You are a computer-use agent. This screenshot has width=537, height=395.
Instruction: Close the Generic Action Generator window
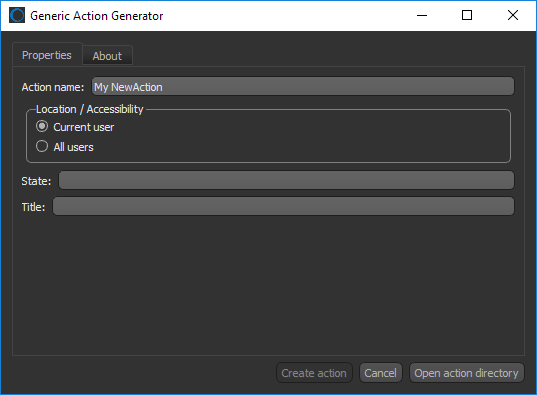(513, 15)
